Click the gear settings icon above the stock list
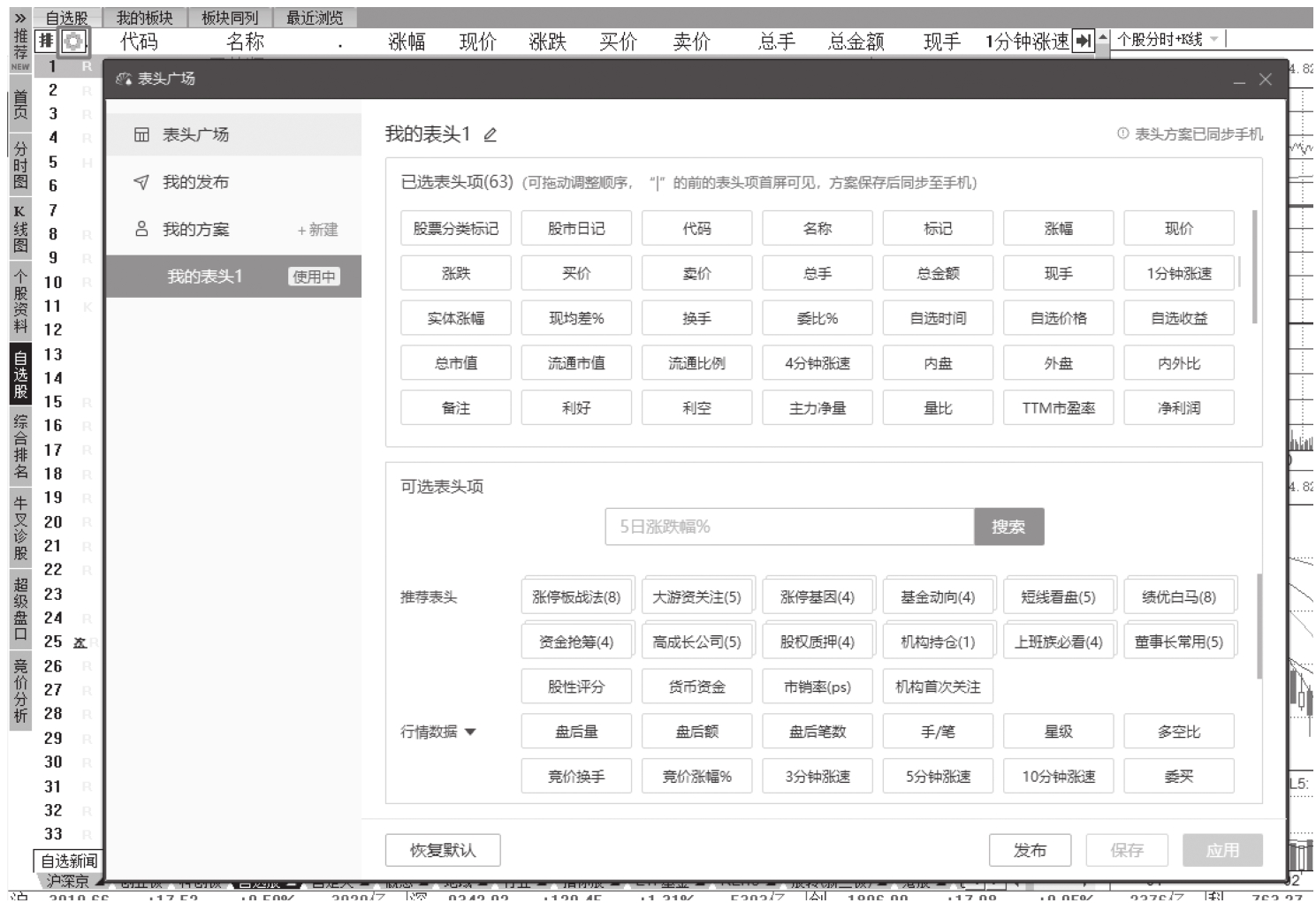Image resolution: width=1316 pixels, height=903 pixels. coord(73,41)
